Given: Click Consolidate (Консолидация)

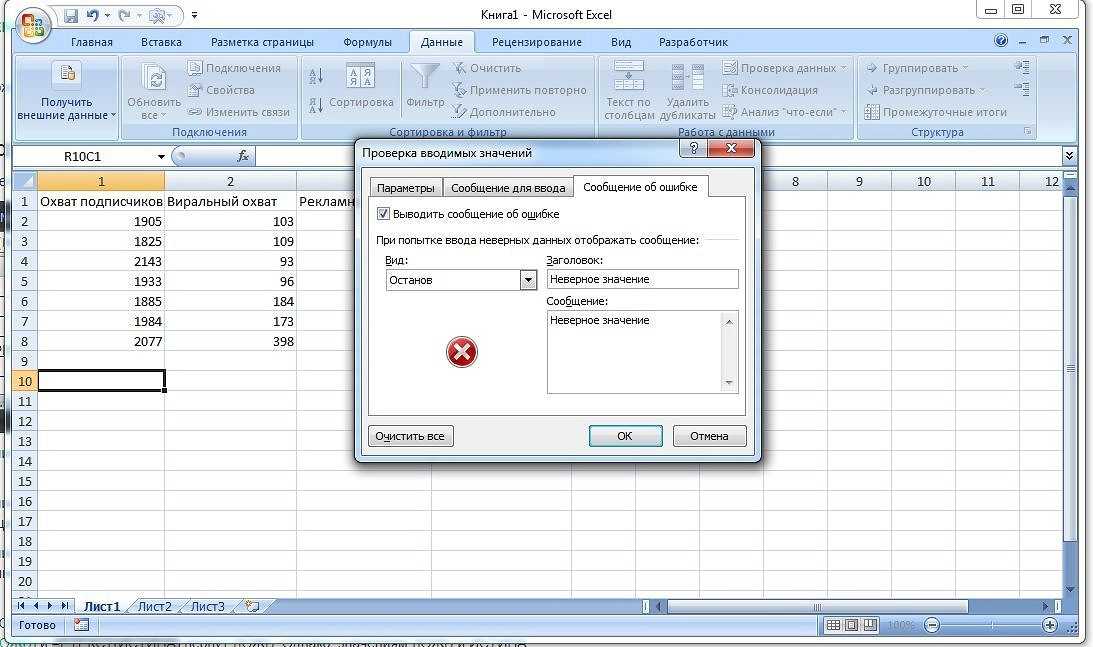Looking at the screenshot, I should point(770,90).
